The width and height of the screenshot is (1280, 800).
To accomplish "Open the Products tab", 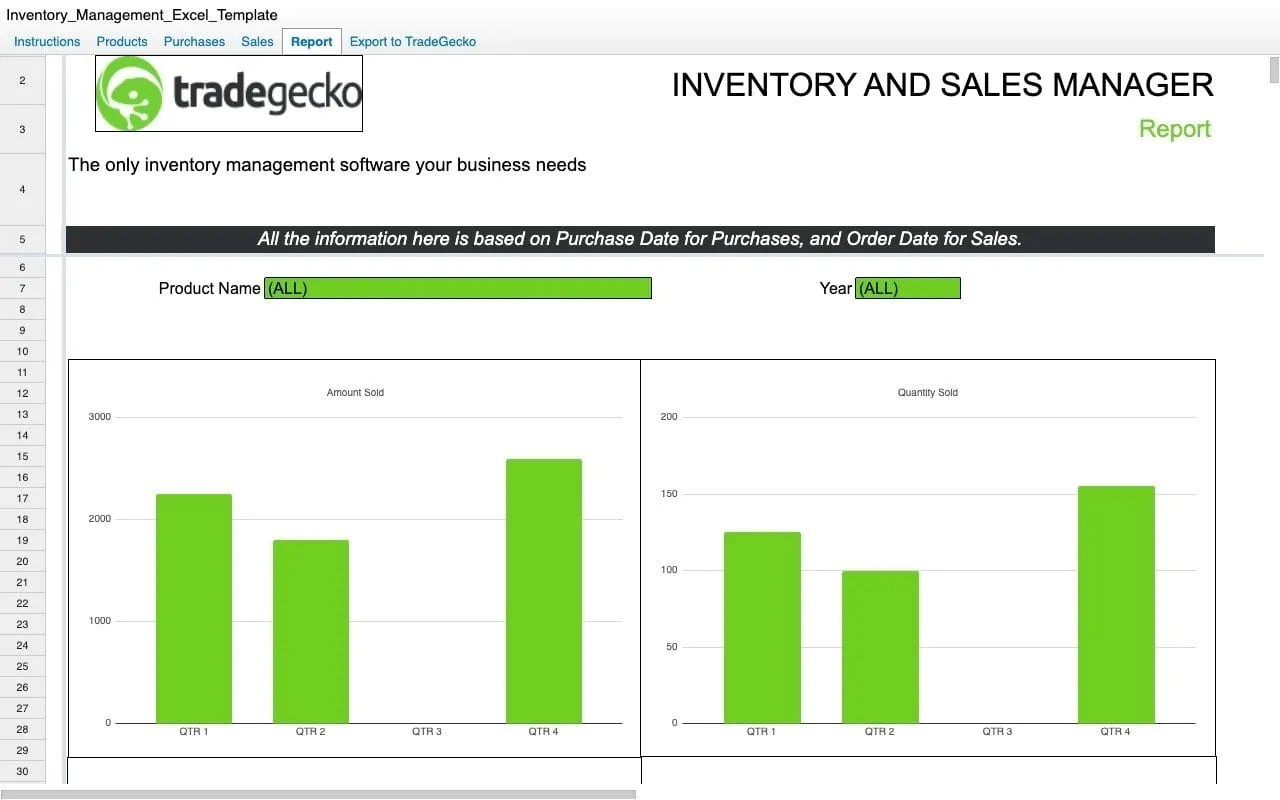I will click(x=121, y=41).
